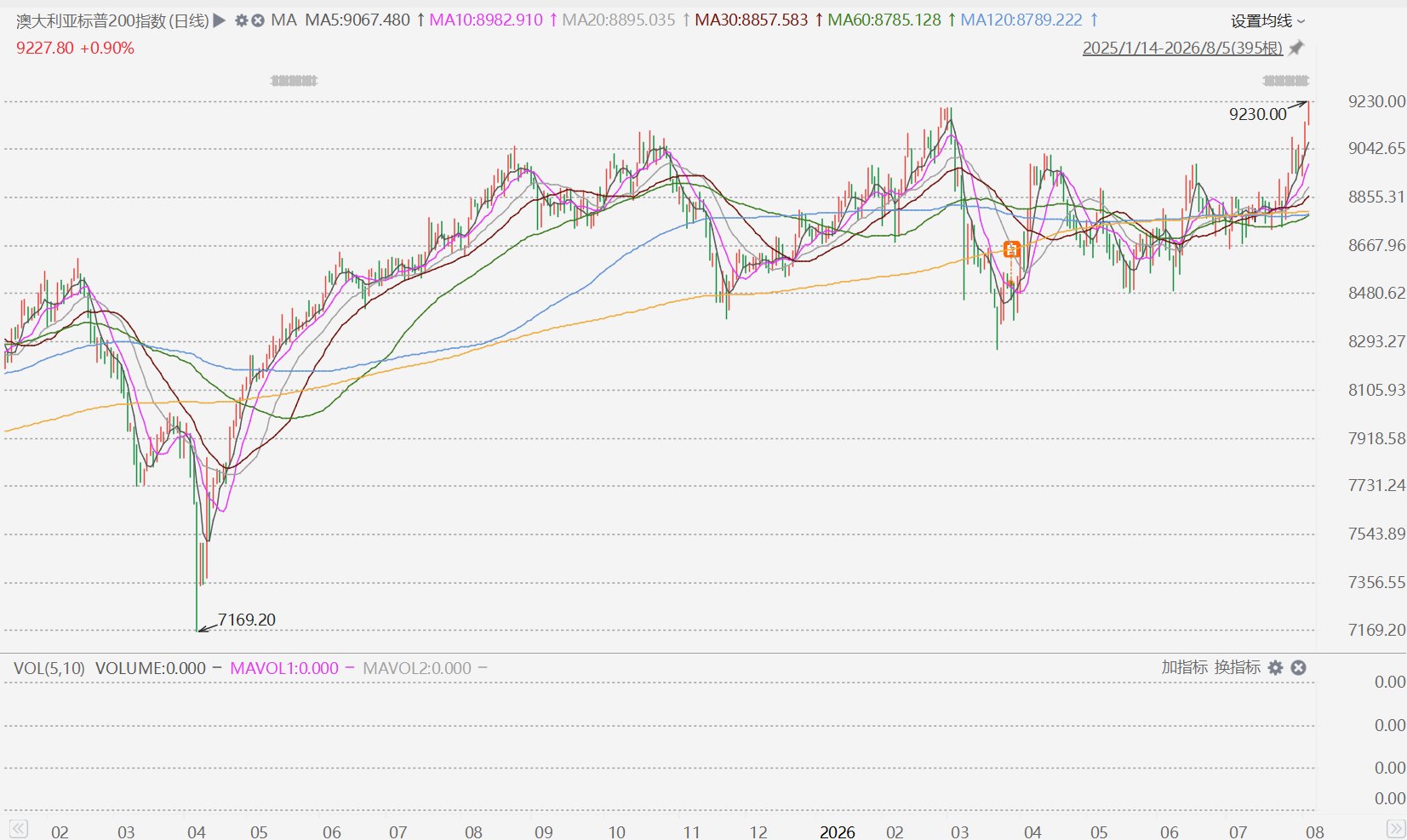The image size is (1407, 840).
Task: Click the 7543.89 price axis label
Action: pyautogui.click(x=1377, y=534)
